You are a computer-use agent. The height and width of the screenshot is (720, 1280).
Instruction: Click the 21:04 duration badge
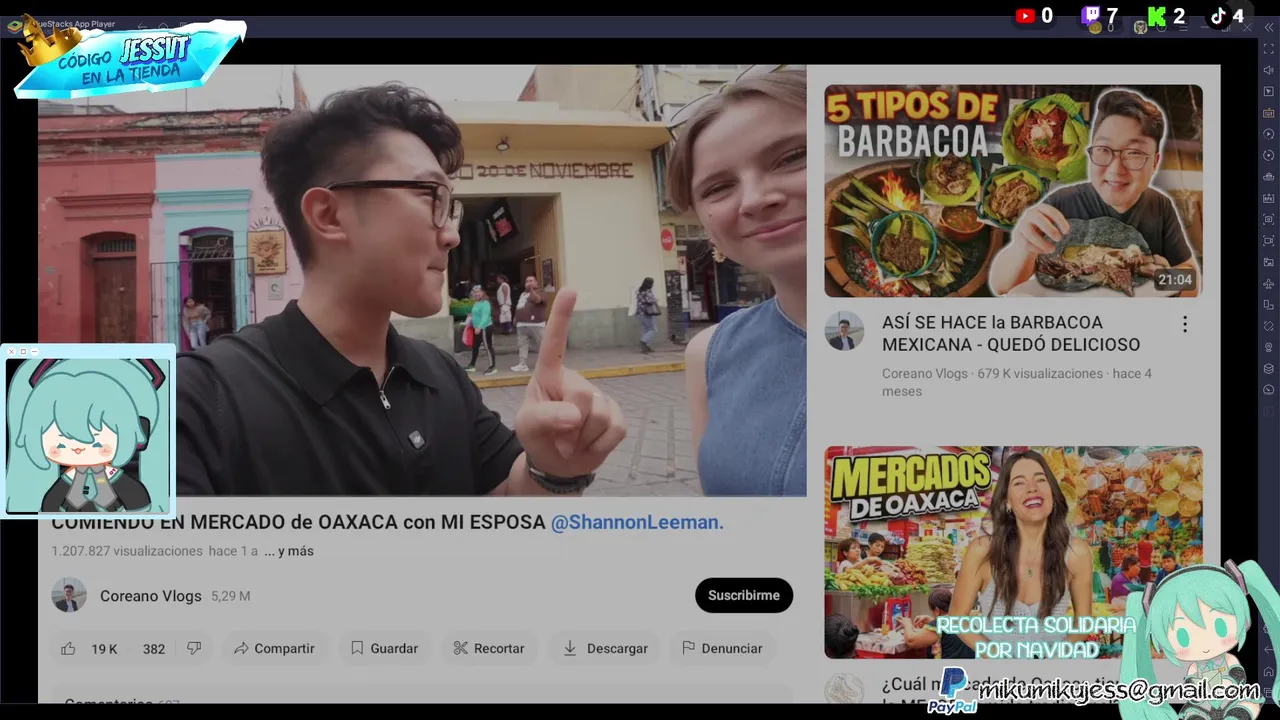tap(1175, 280)
